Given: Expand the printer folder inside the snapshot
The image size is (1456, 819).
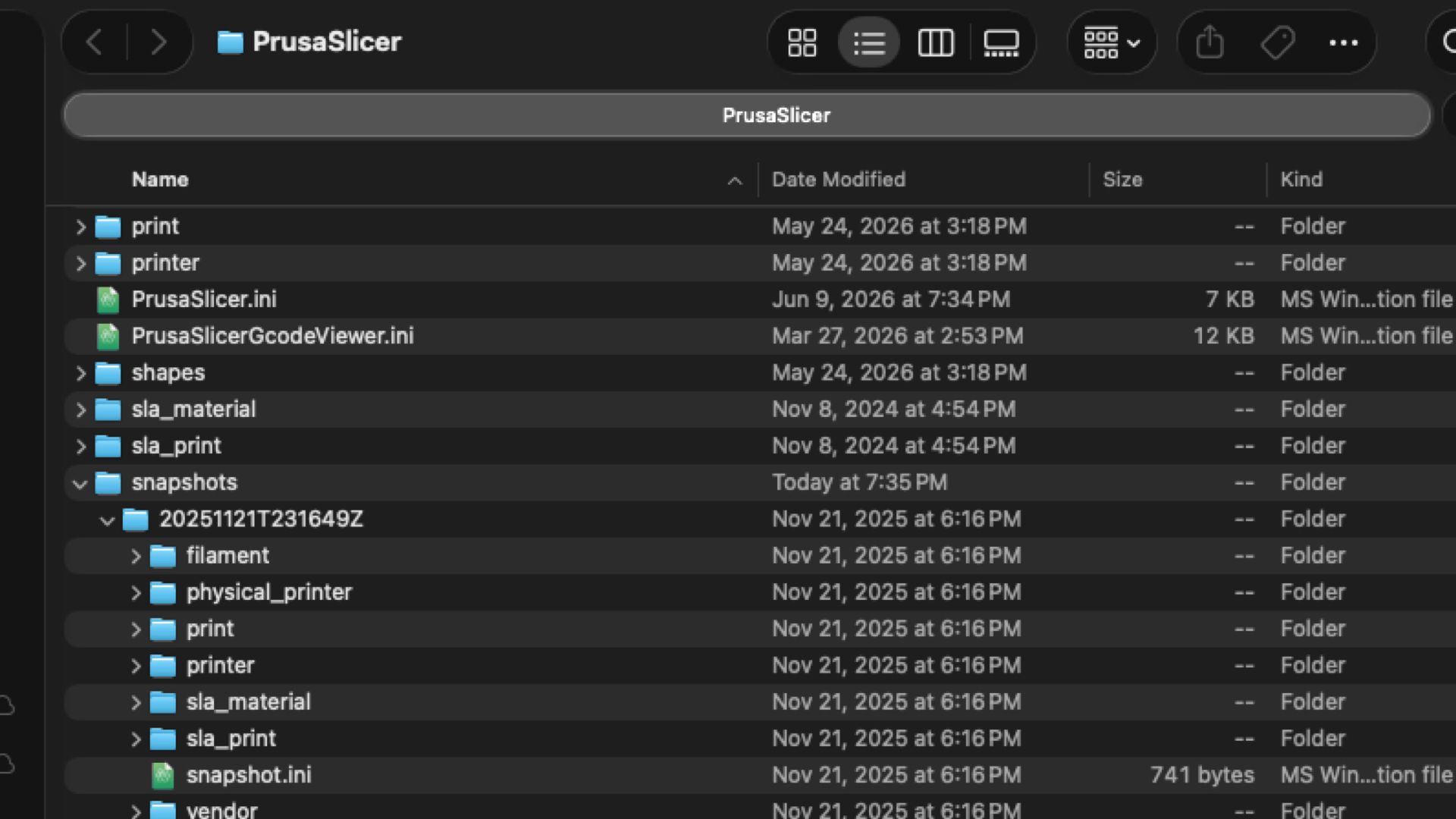Looking at the screenshot, I should click(x=136, y=666).
